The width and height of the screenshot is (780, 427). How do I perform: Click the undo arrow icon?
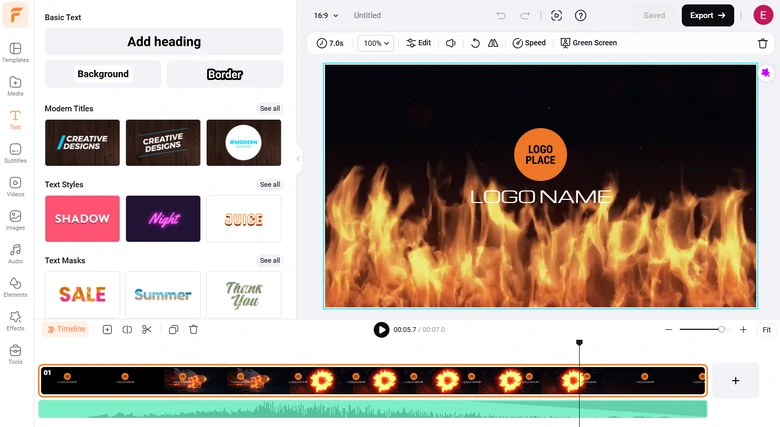point(501,15)
